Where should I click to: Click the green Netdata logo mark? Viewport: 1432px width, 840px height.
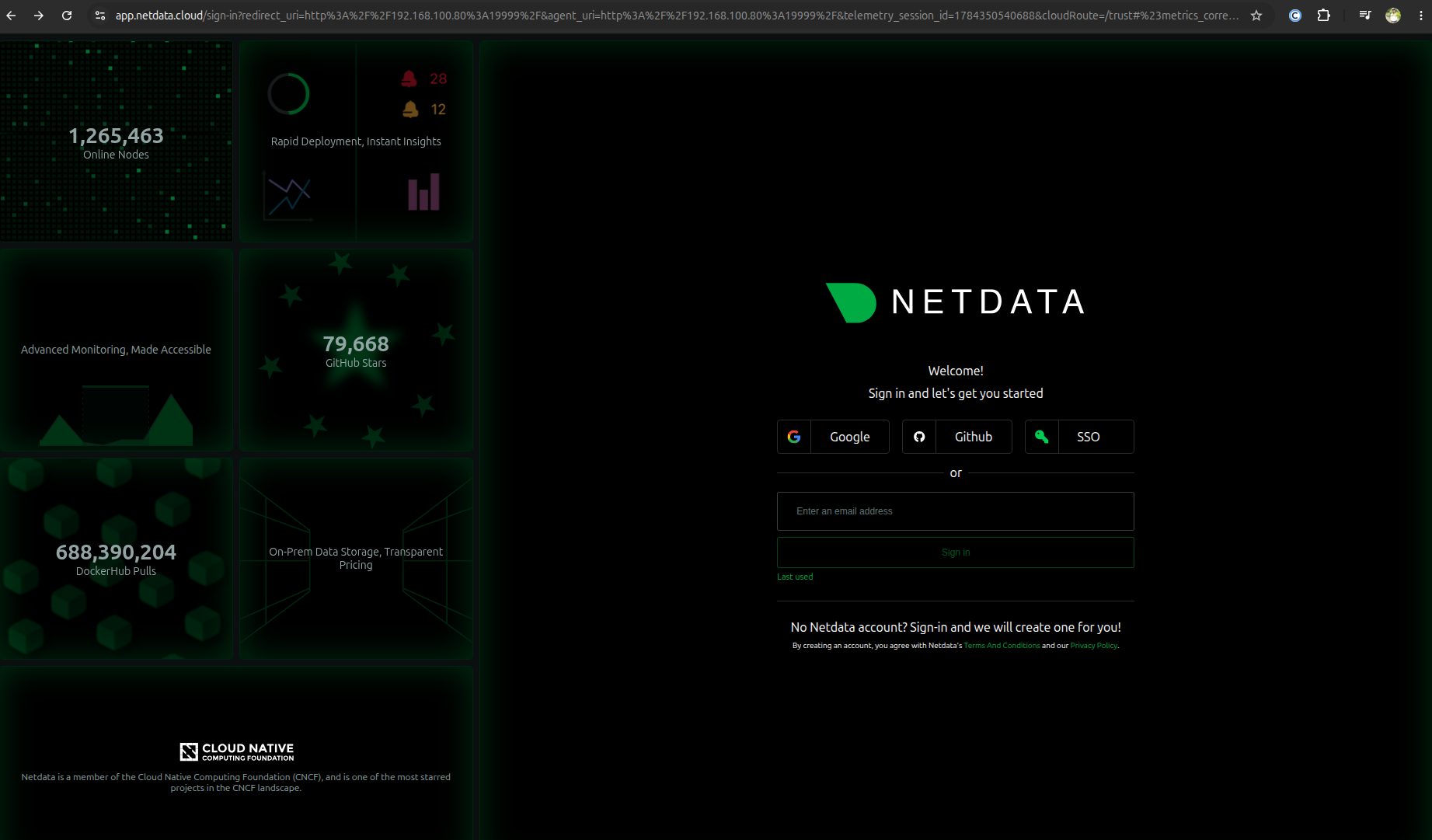(x=851, y=302)
